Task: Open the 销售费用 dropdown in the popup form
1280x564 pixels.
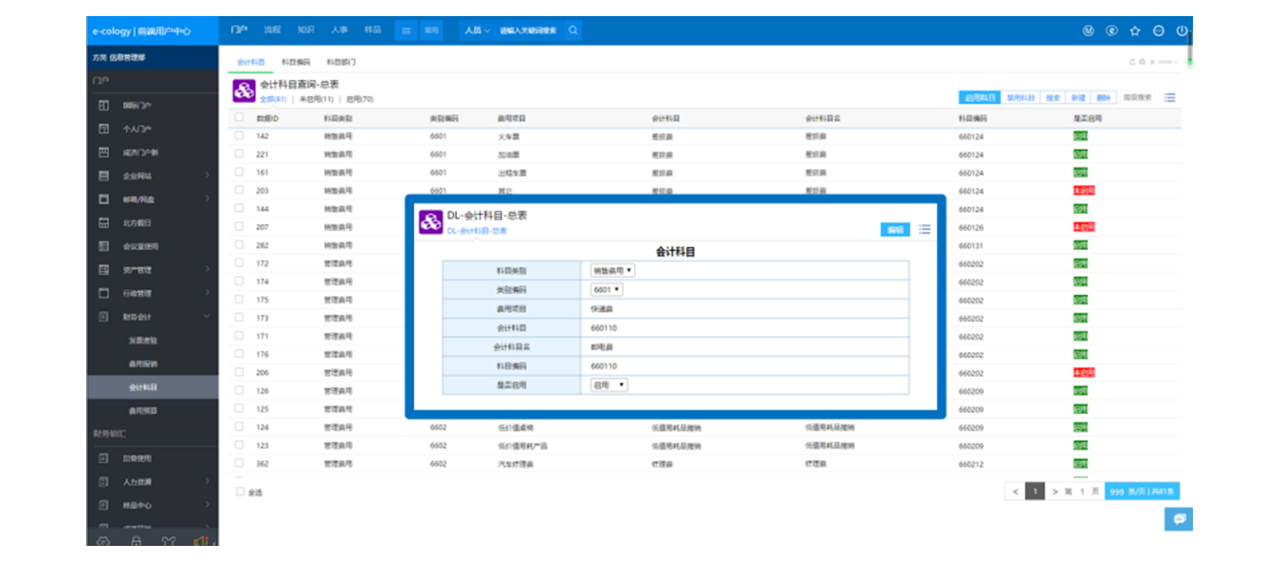Action: pyautogui.click(x=612, y=270)
